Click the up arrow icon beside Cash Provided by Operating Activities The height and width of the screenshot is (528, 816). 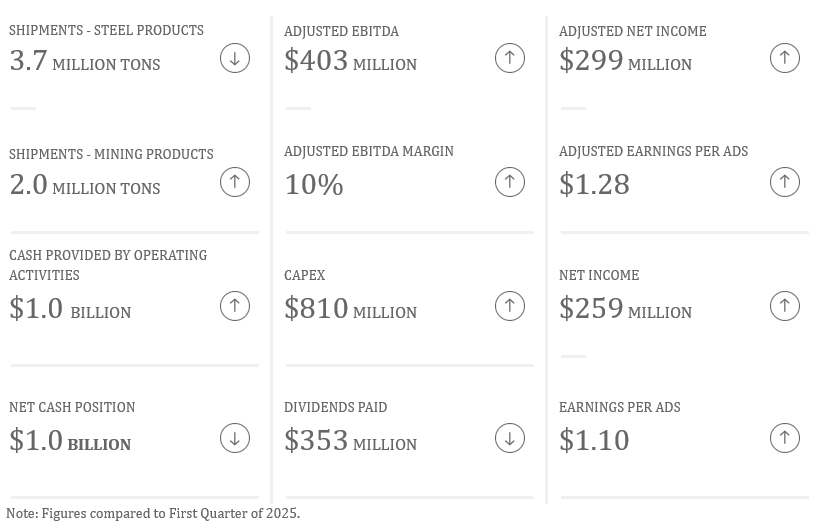[x=235, y=306]
